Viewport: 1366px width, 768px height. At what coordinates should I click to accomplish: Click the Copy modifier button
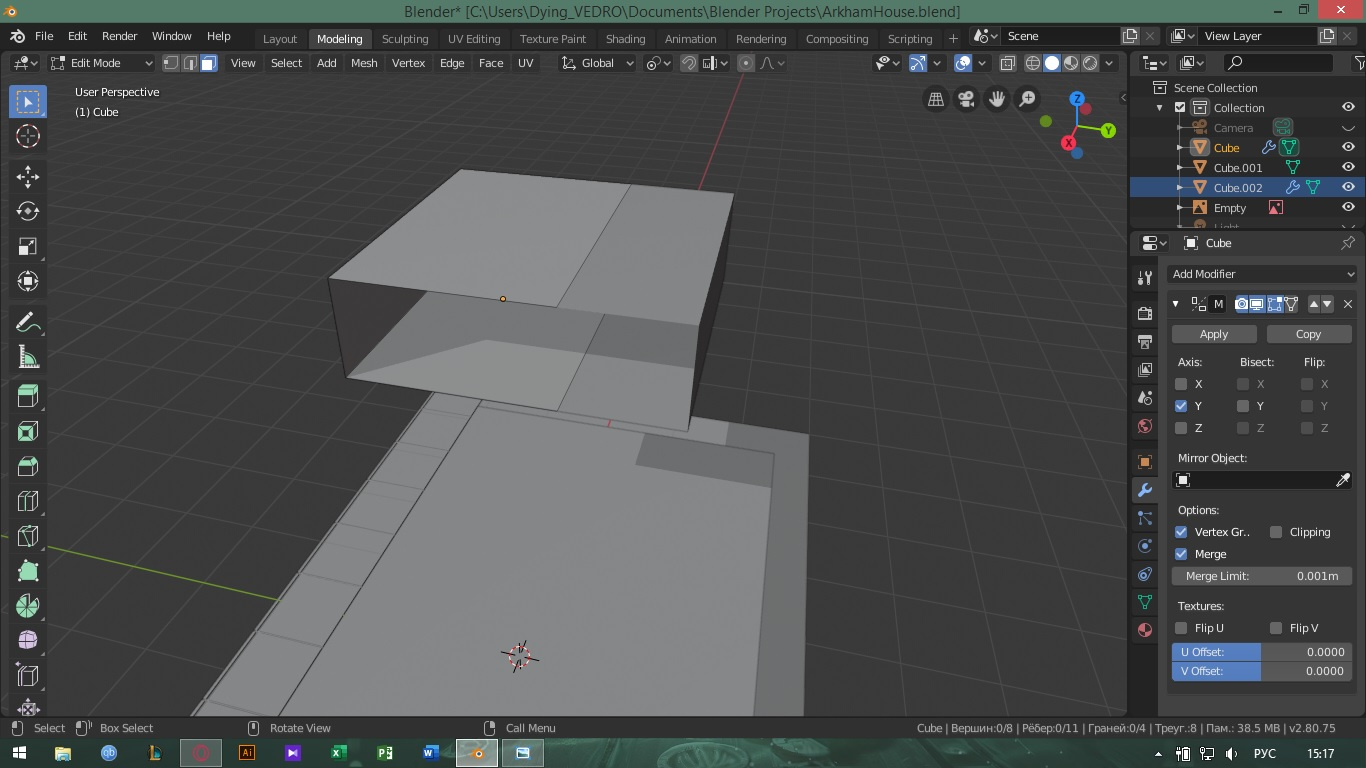[1308, 334]
